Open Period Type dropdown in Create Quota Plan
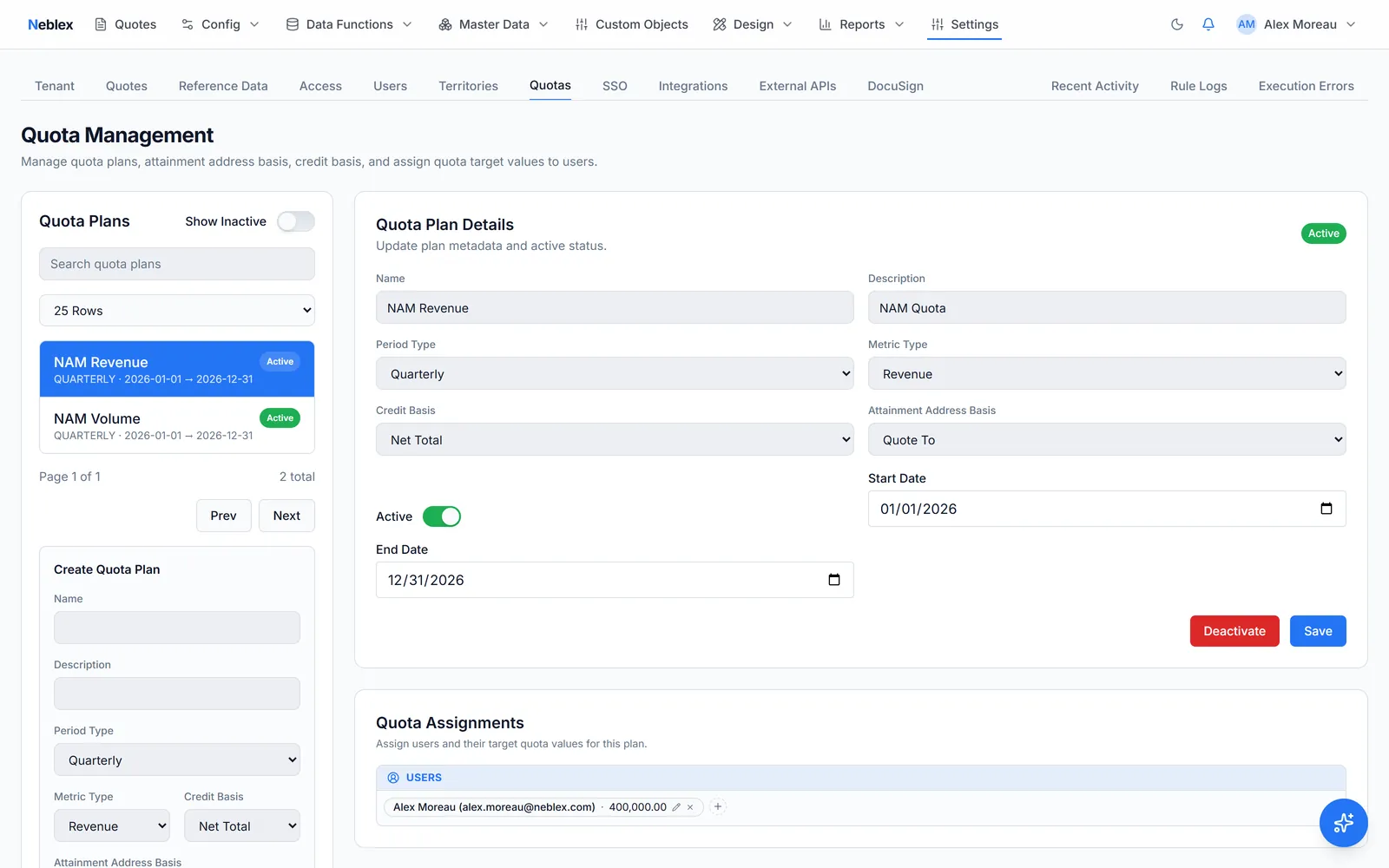The width and height of the screenshot is (1389, 868). (177, 760)
